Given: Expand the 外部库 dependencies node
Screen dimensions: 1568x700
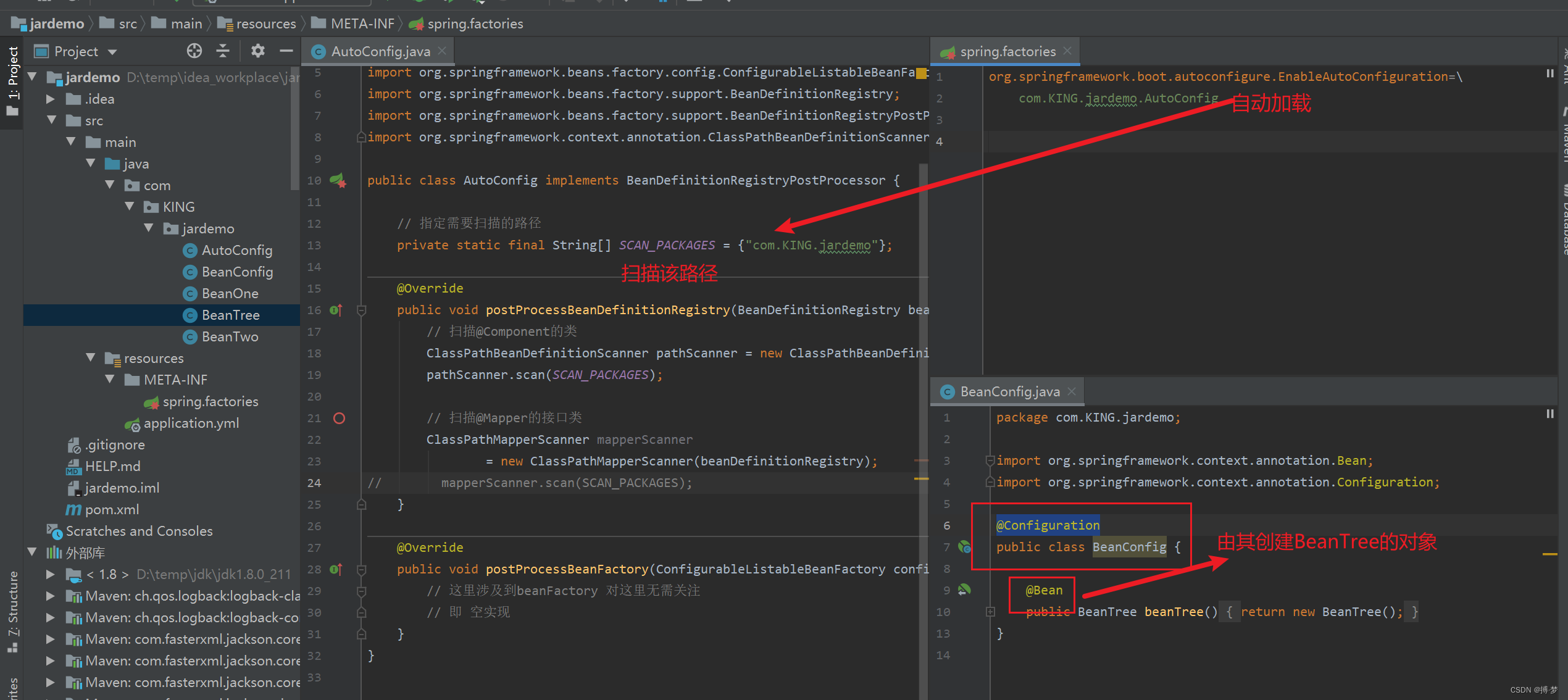Looking at the screenshot, I should pos(37,554).
